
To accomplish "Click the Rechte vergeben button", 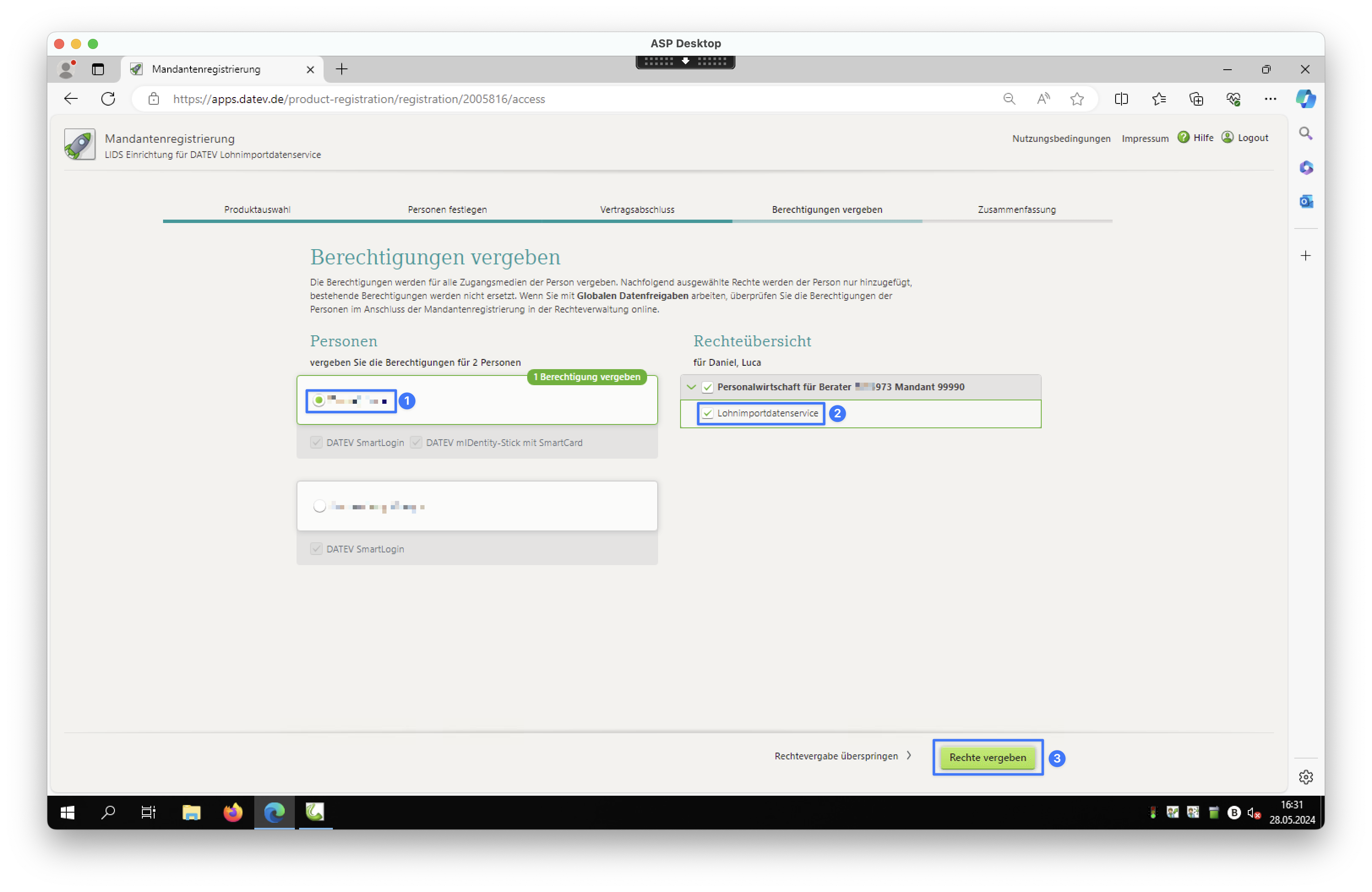I will coord(987,757).
